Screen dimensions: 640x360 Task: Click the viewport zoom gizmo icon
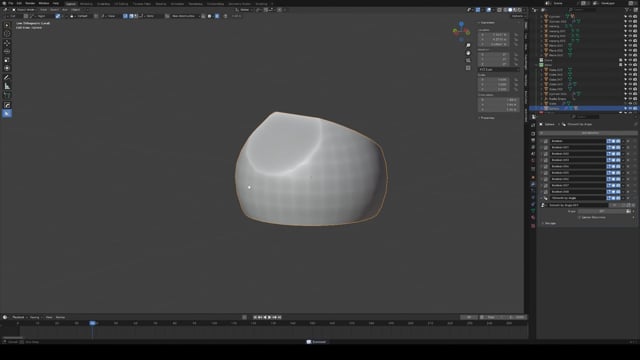[468, 45]
